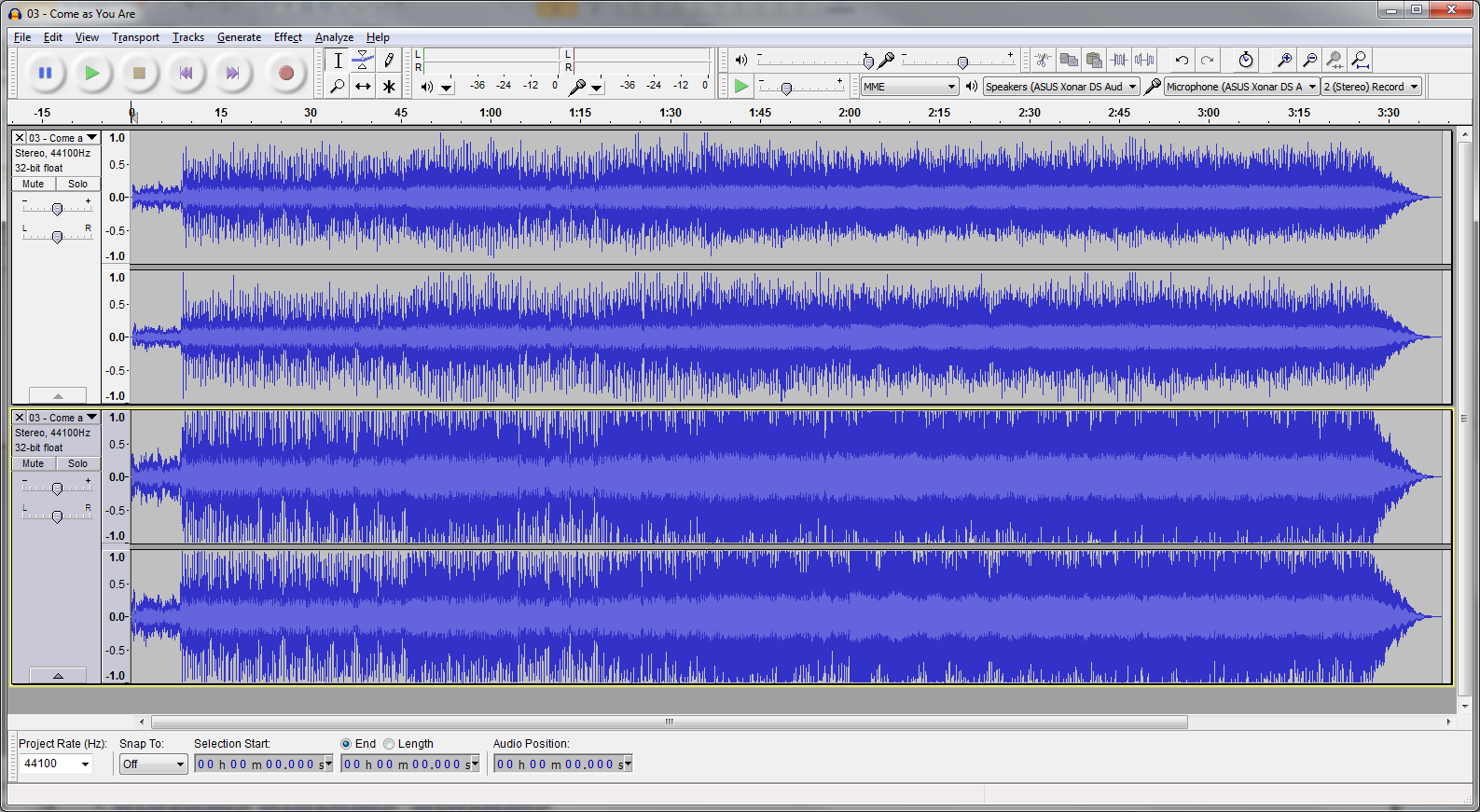The height and width of the screenshot is (812, 1480).
Task: Collapse the first track
Action: tap(58, 395)
